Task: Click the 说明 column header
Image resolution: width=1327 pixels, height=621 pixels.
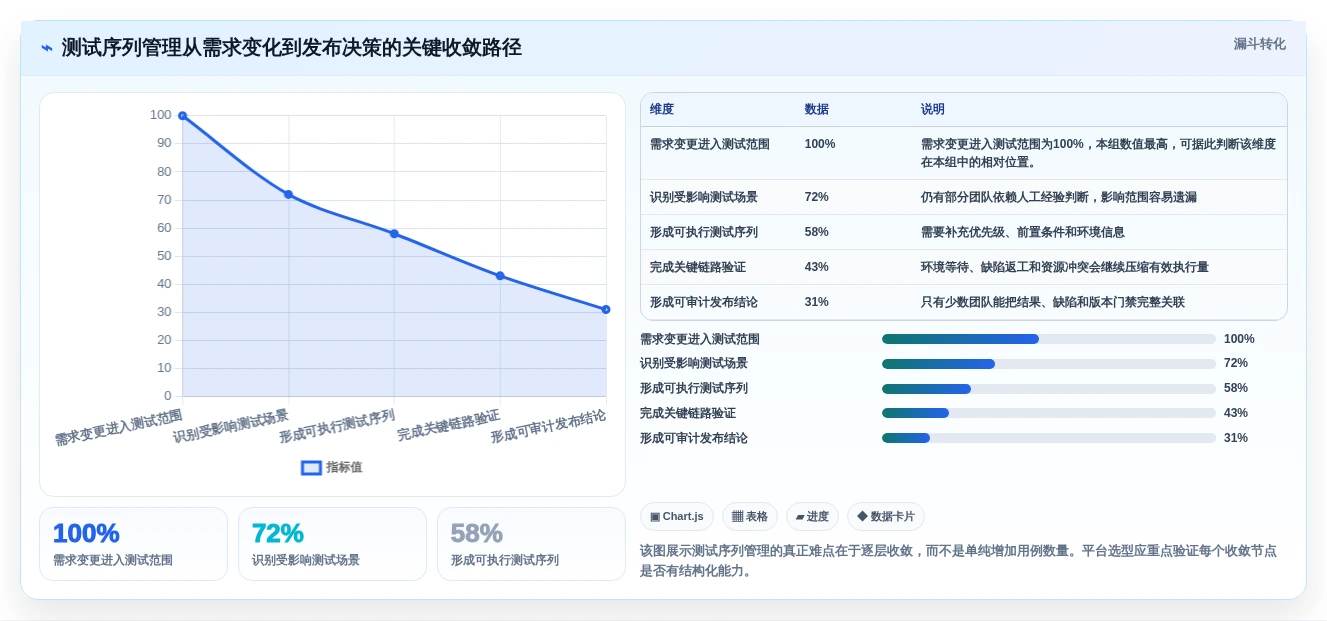Action: point(933,109)
